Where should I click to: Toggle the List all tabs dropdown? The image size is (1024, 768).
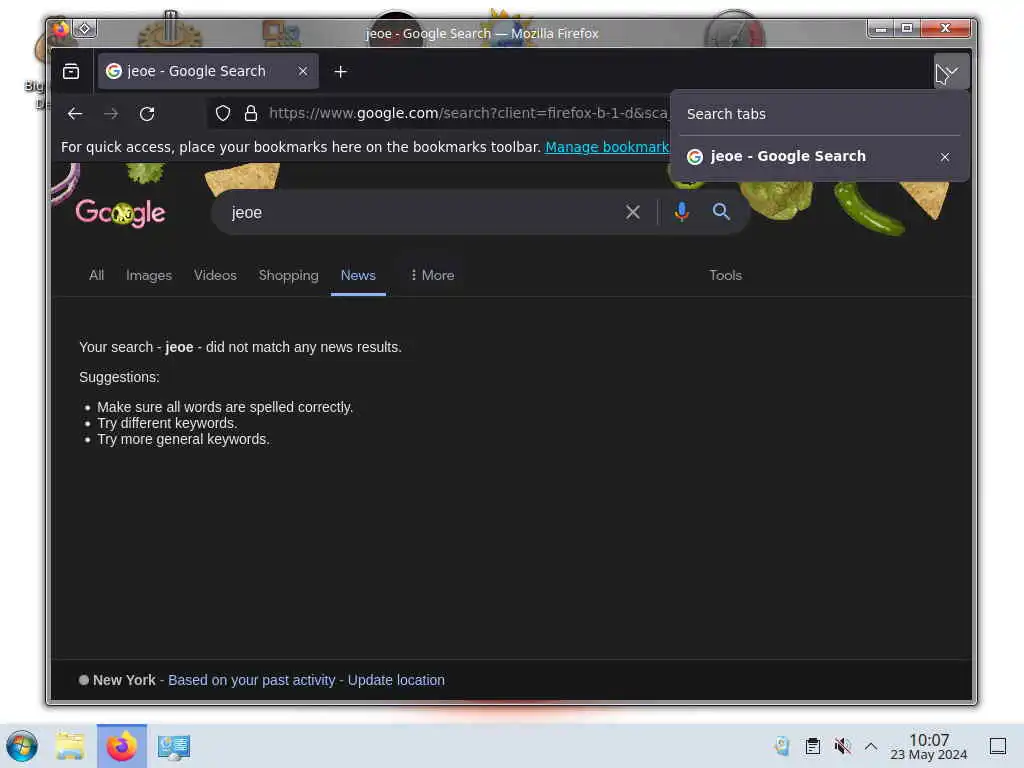951,71
